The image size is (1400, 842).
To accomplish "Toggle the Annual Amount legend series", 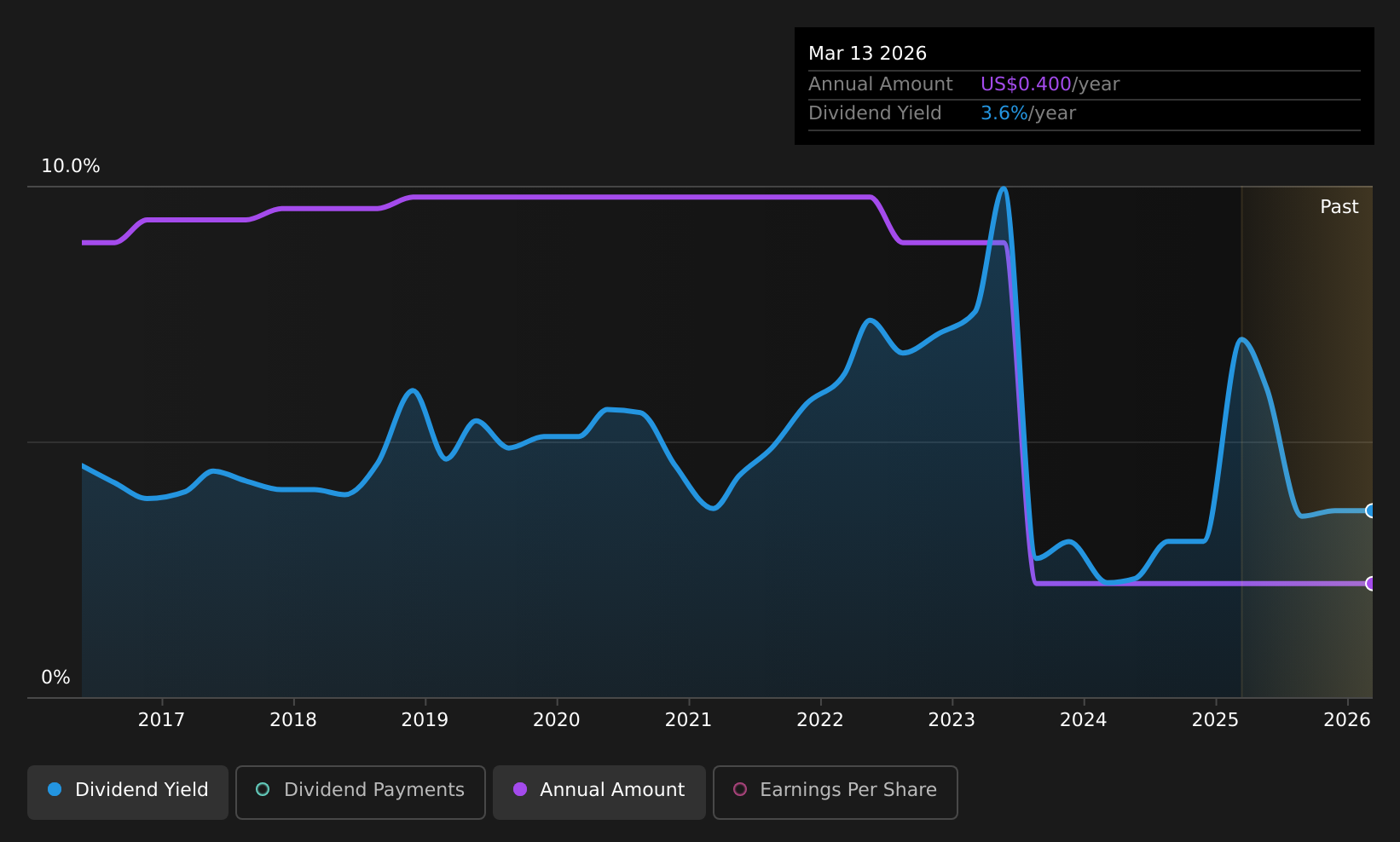I will (599, 793).
